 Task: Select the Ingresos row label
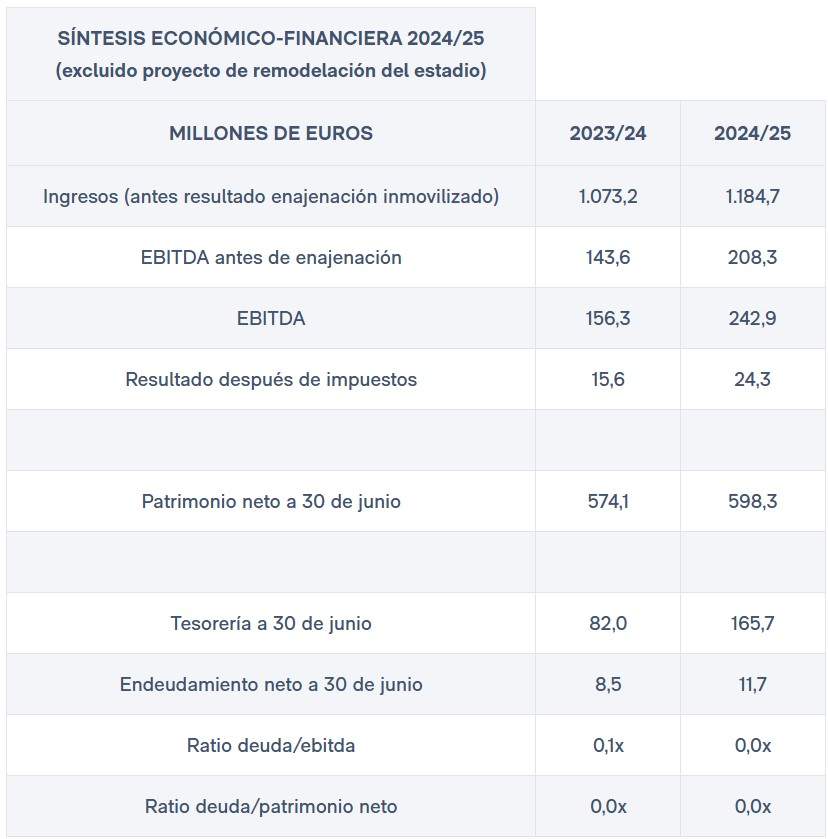[271, 196]
